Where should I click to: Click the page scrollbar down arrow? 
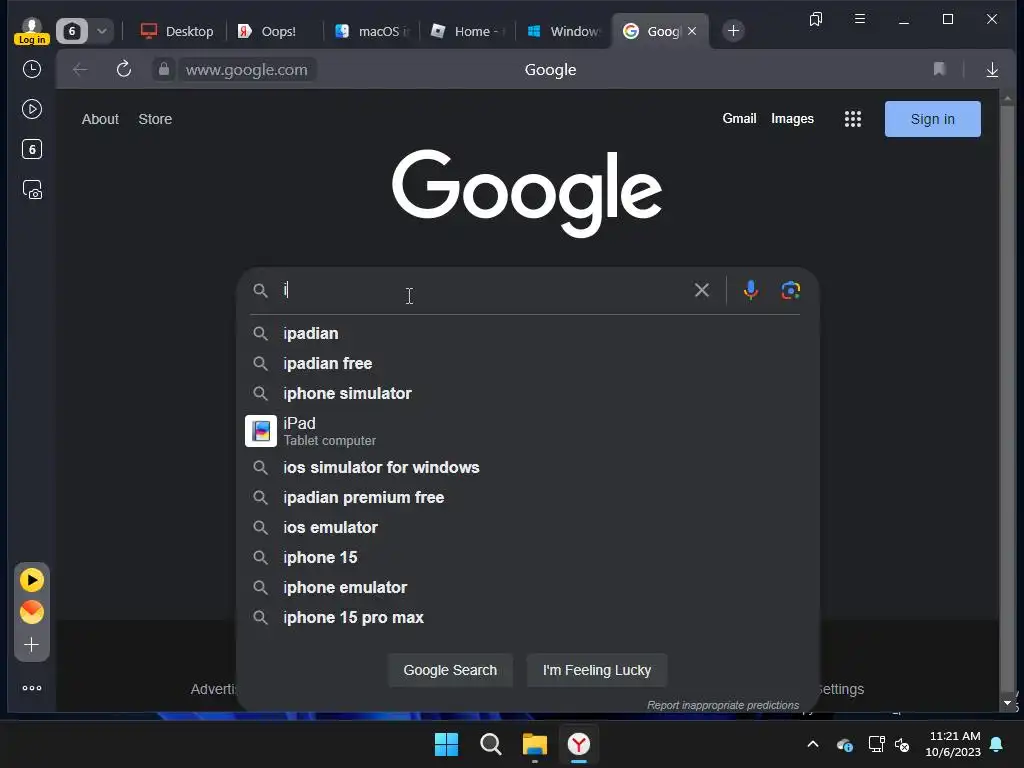click(1008, 703)
